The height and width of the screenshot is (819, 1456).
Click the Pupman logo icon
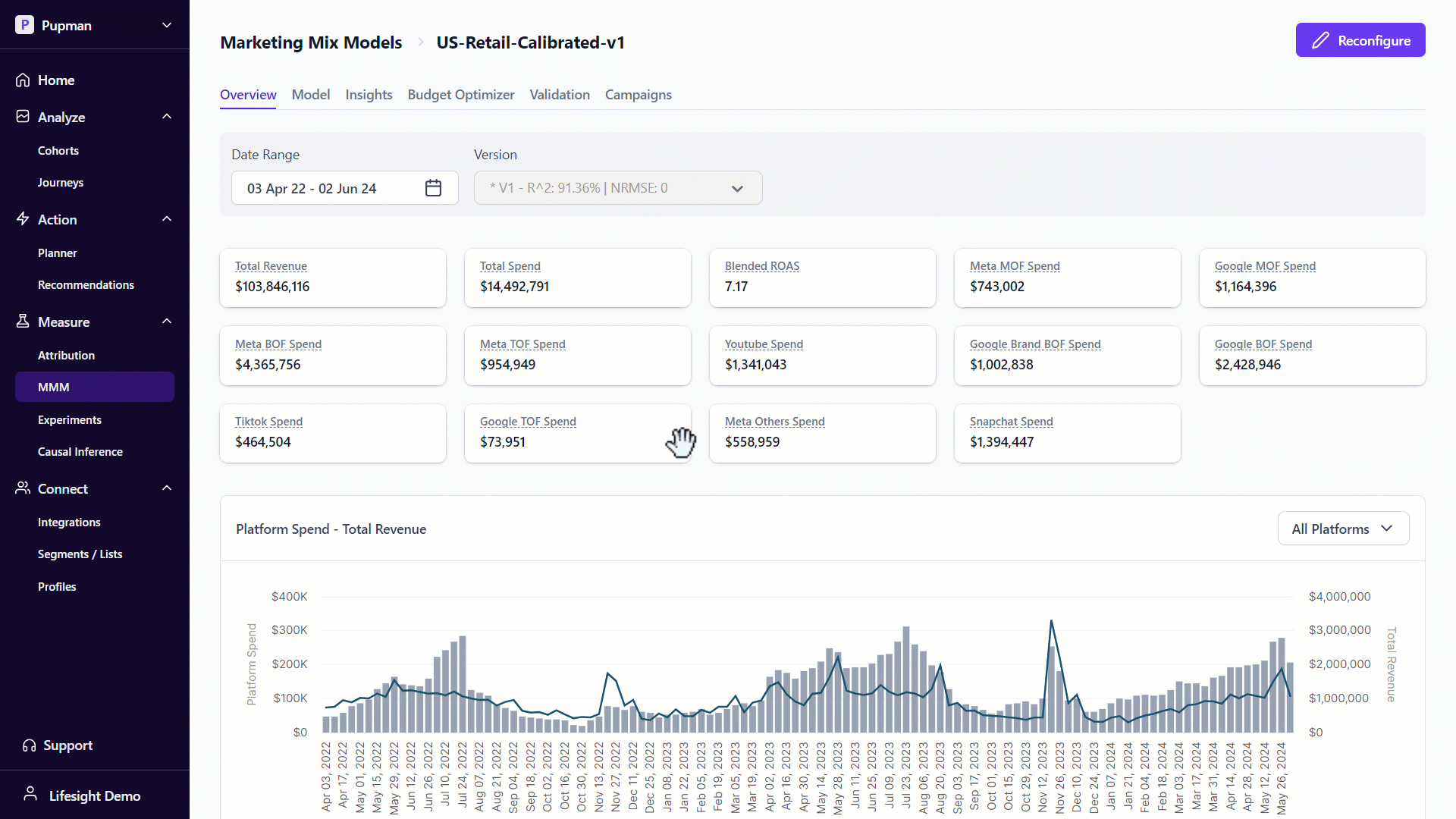click(x=24, y=25)
